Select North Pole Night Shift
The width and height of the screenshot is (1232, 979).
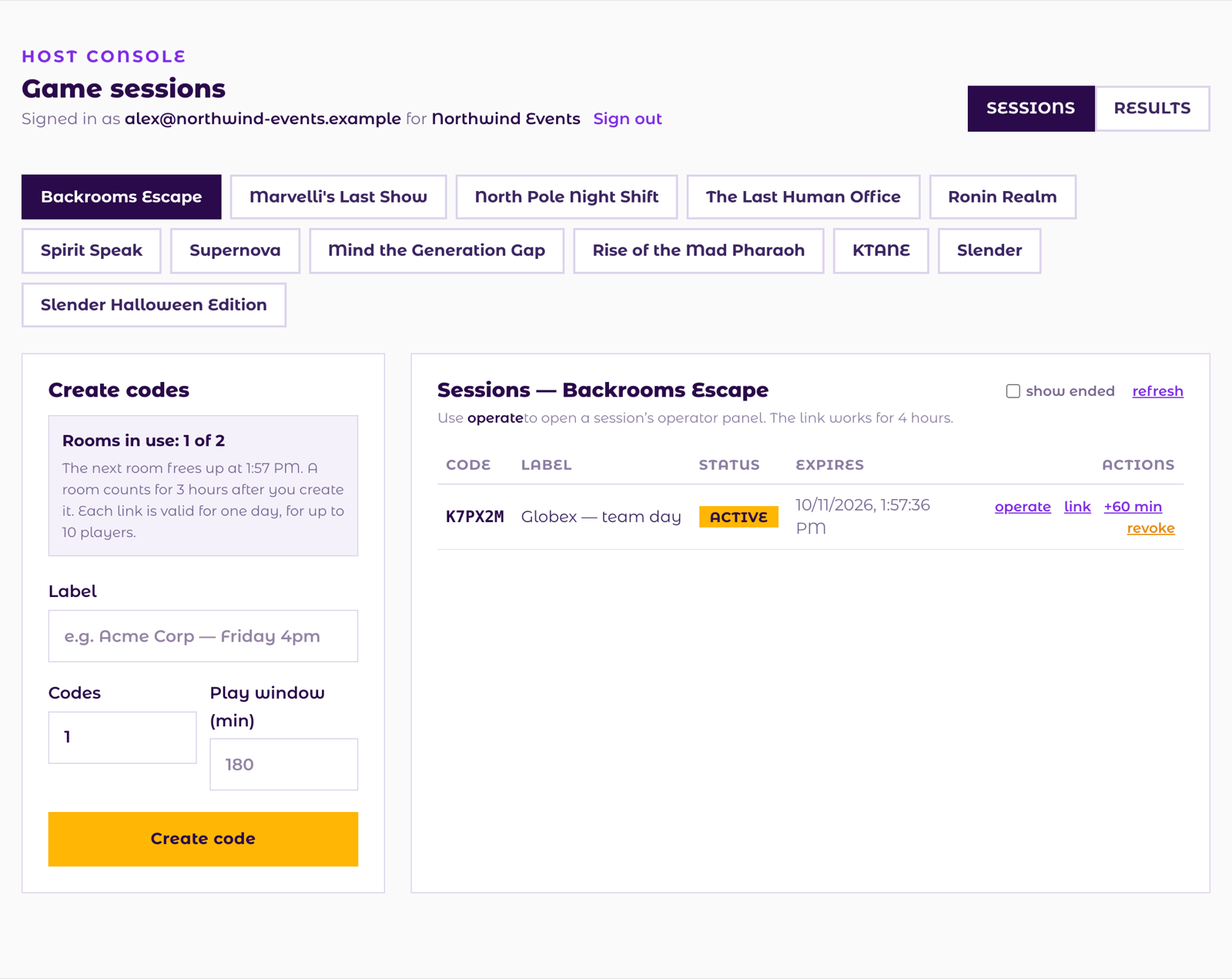pos(566,197)
